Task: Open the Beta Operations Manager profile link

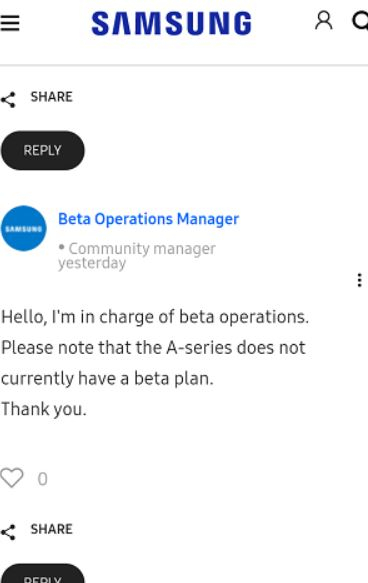Action: coord(148,219)
